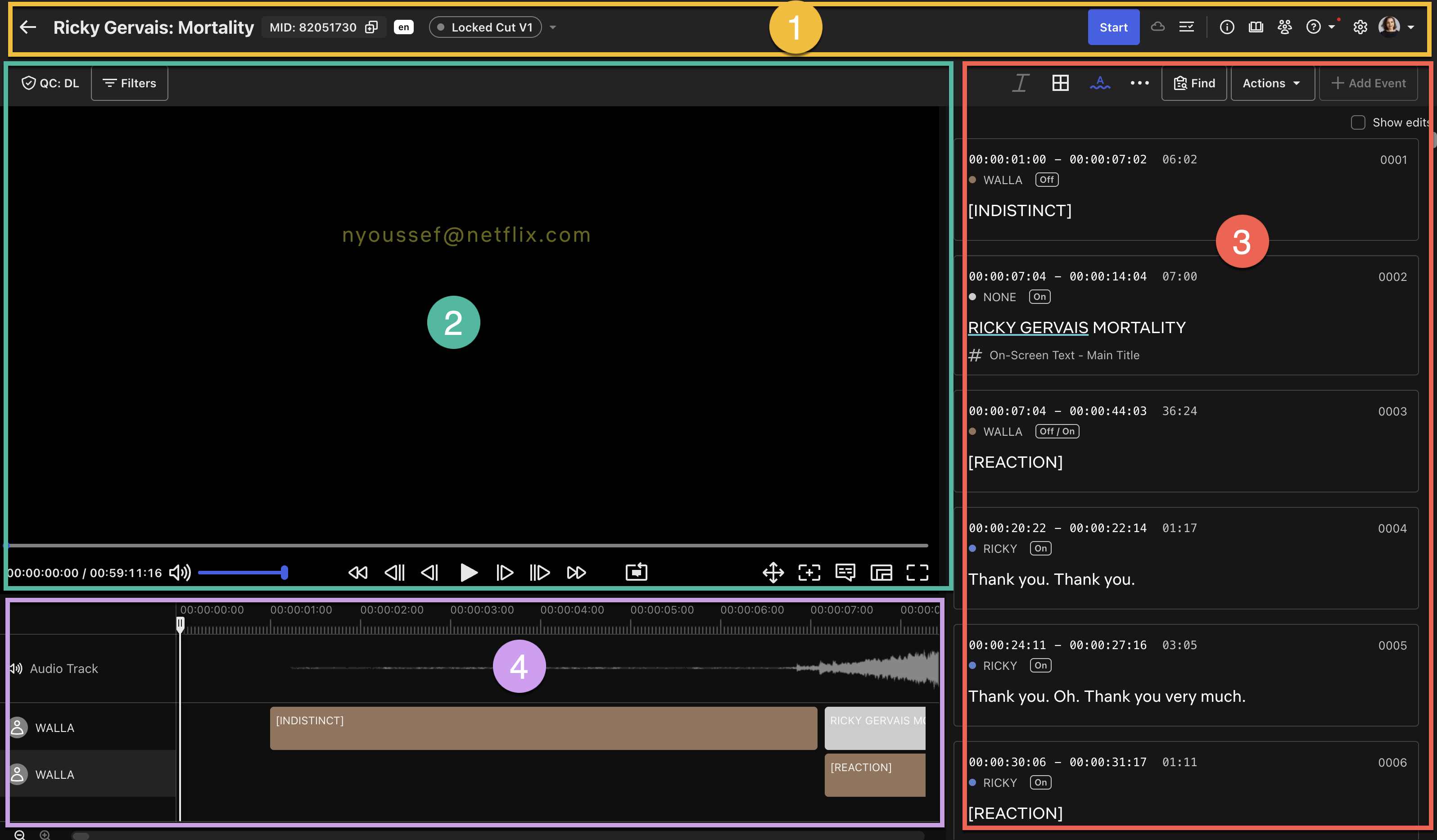Enable the Show edits checkbox

[1358, 122]
